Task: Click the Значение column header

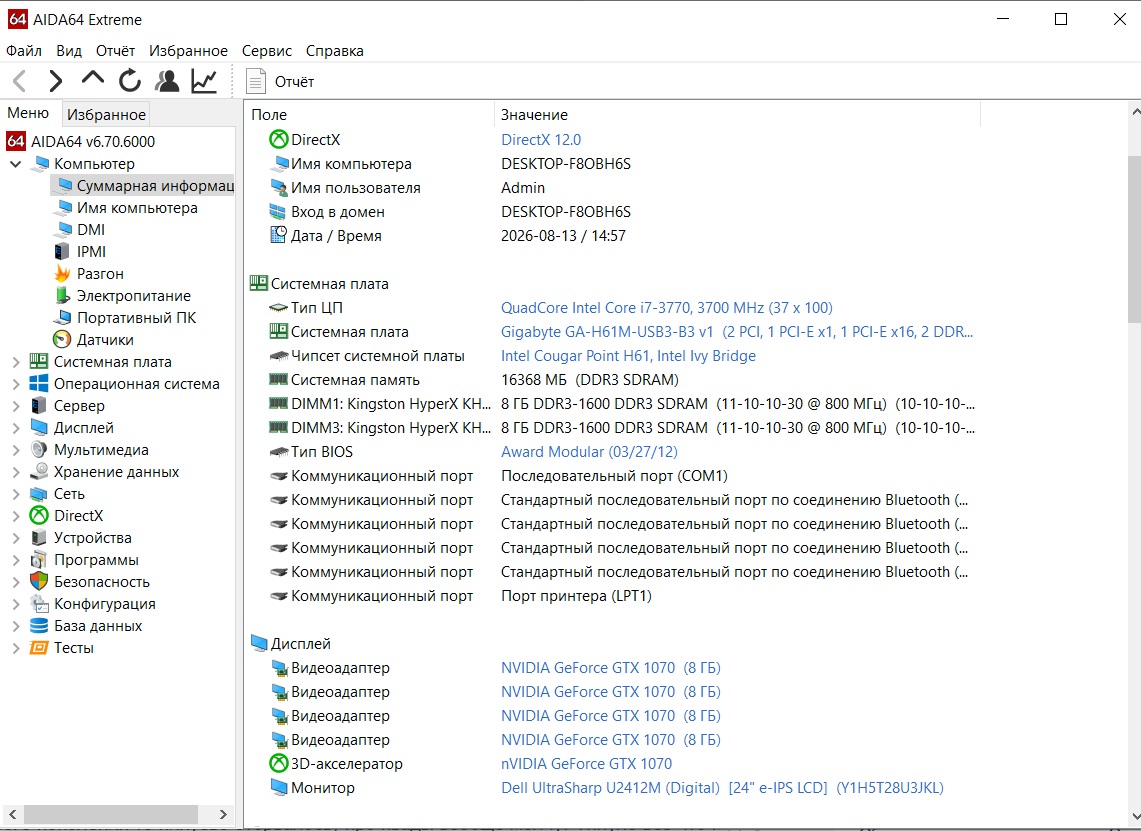Action: tap(737, 114)
